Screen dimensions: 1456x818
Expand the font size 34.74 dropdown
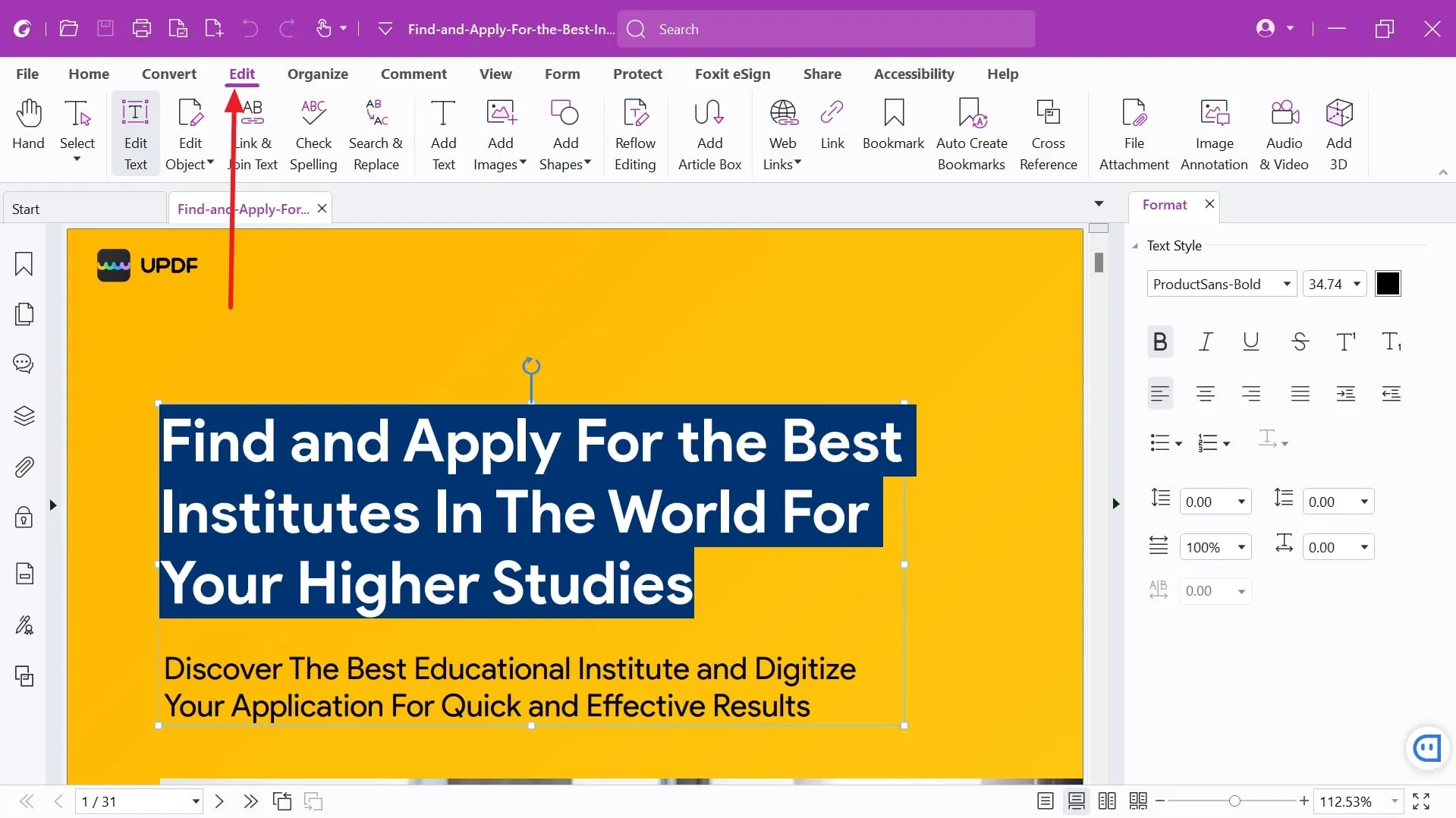pyautogui.click(x=1357, y=284)
